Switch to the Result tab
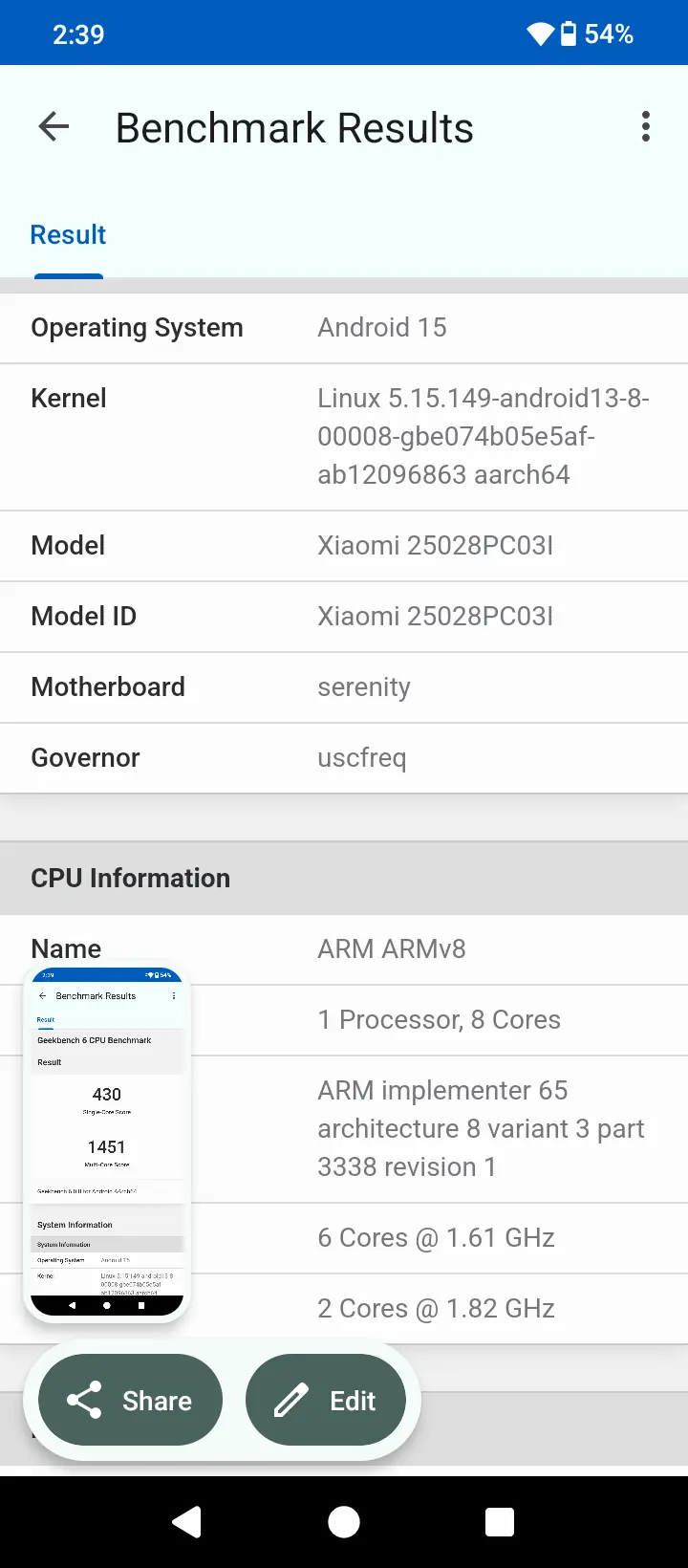 [x=68, y=235]
